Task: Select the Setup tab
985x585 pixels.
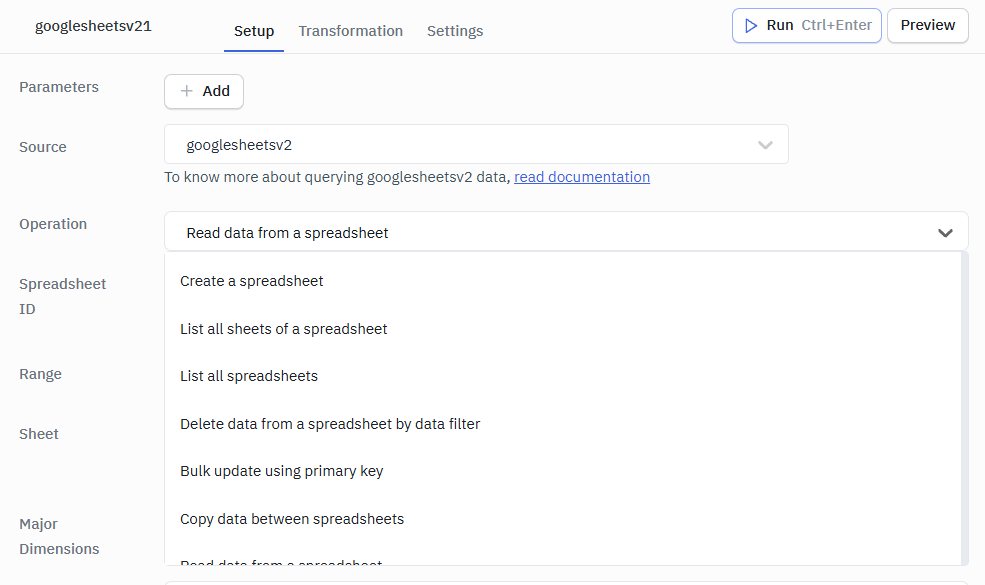Action: coord(253,31)
